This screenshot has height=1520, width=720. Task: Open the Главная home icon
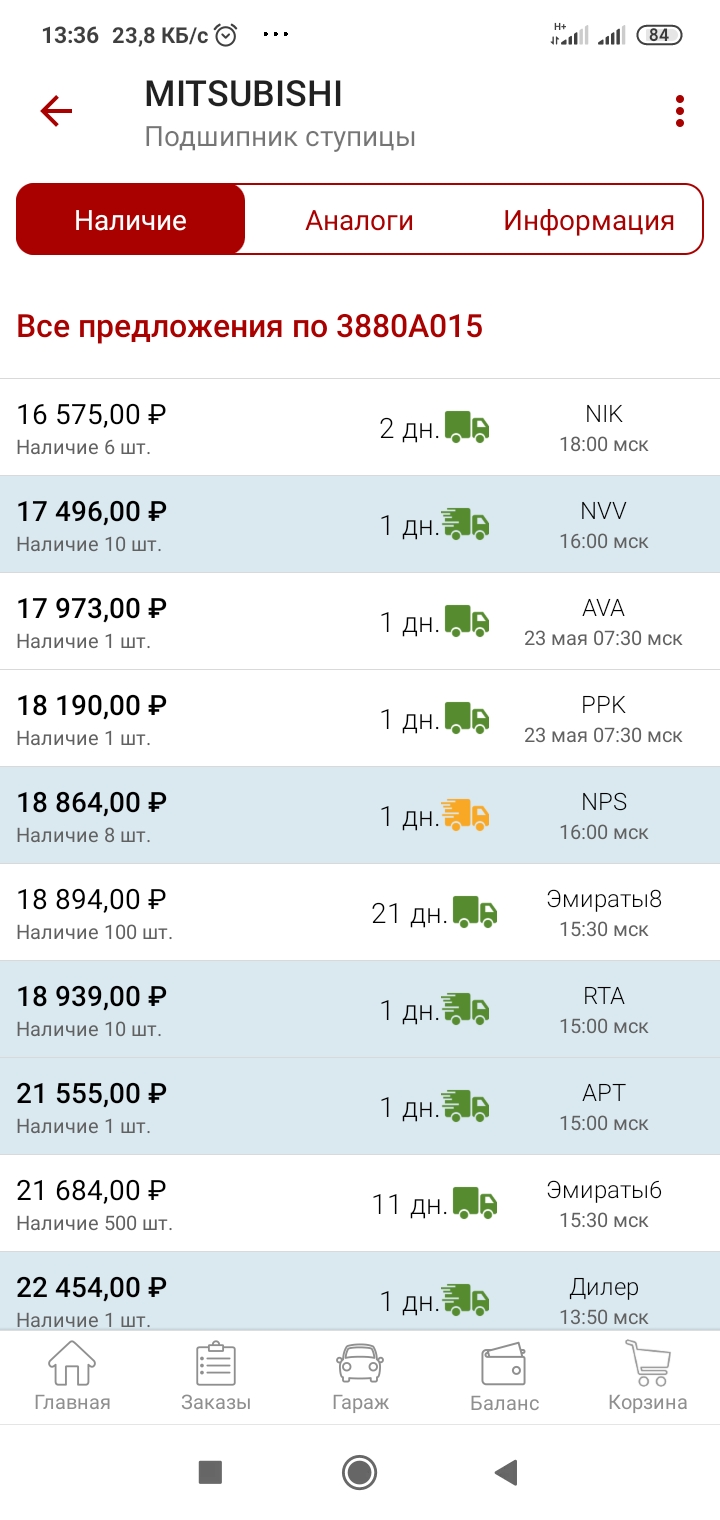(x=72, y=1376)
